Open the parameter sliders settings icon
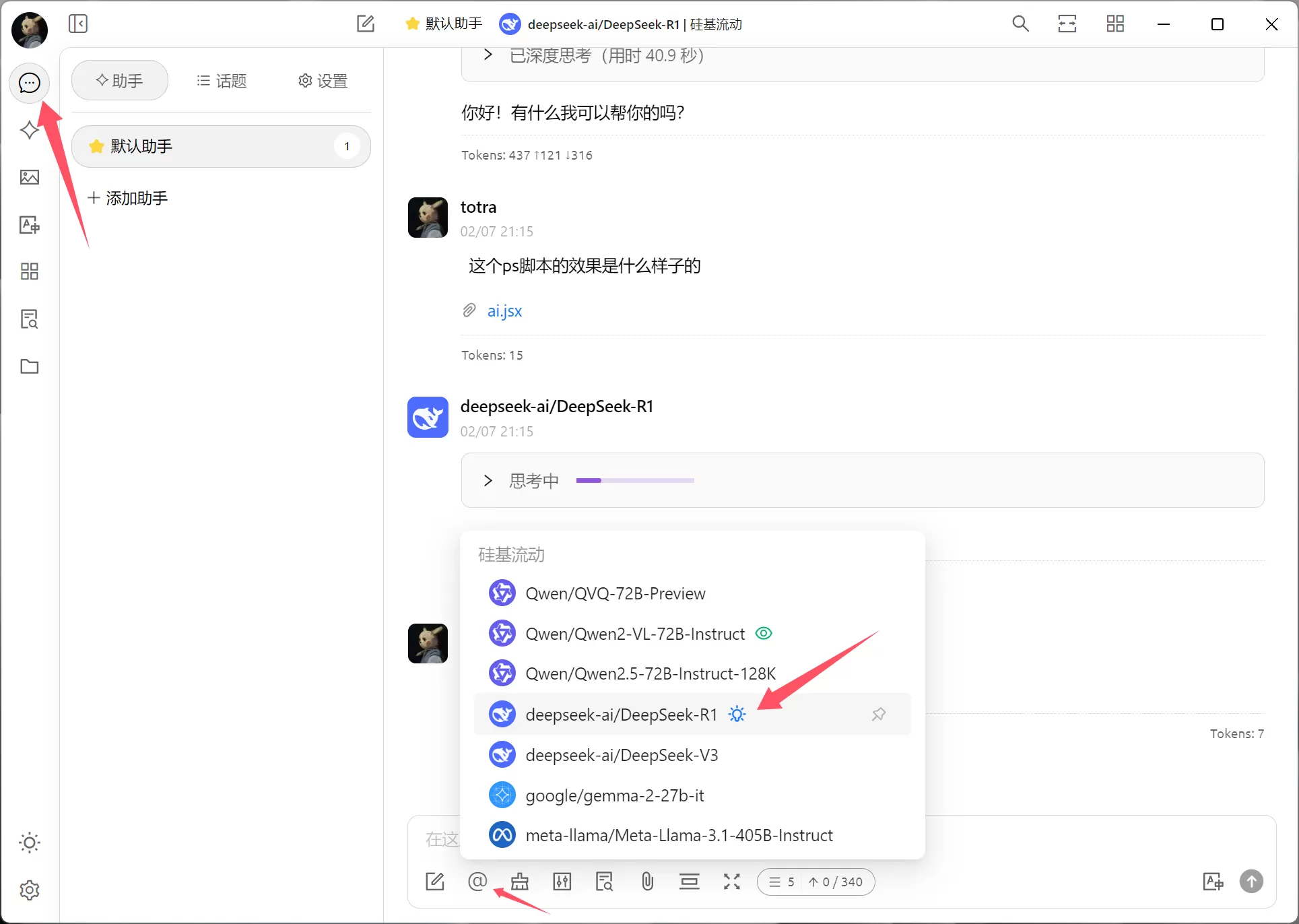Image resolution: width=1299 pixels, height=924 pixels. click(562, 882)
